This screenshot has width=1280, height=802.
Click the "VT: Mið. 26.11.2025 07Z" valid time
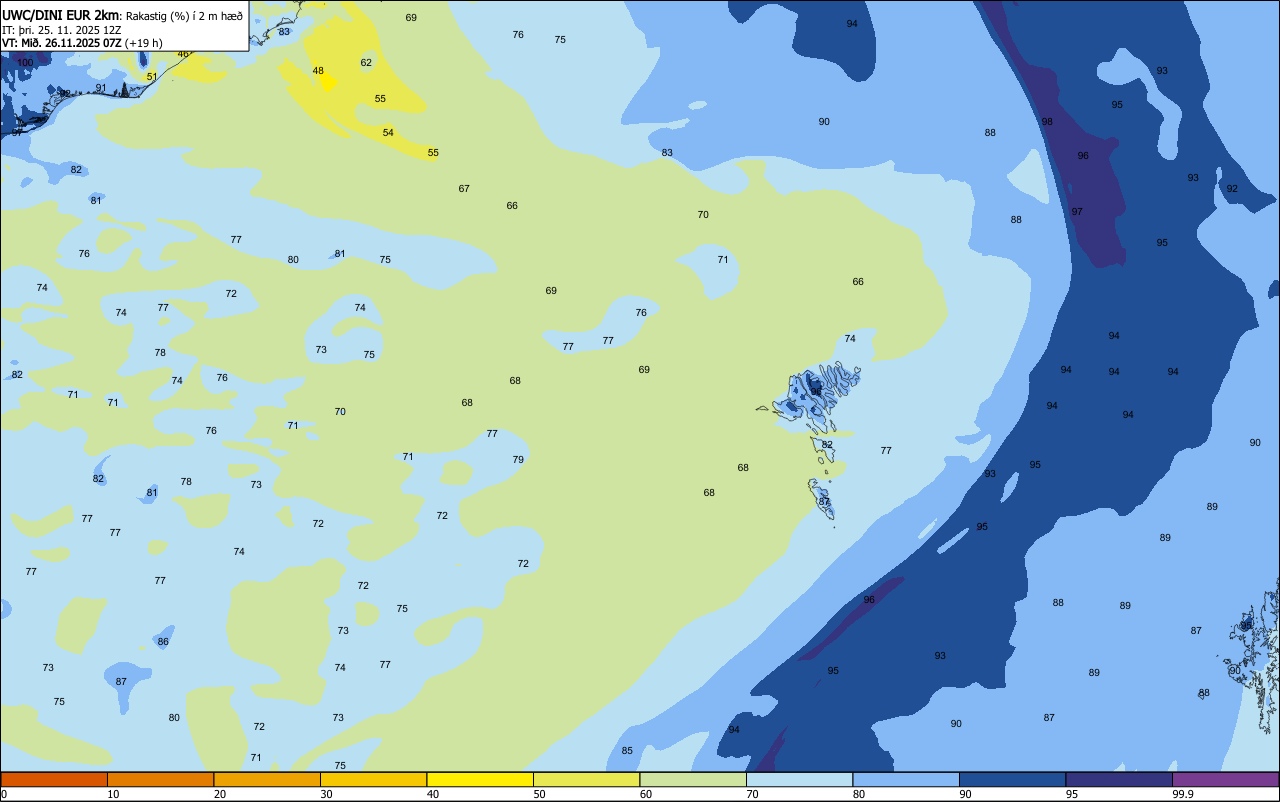click(x=61, y=43)
